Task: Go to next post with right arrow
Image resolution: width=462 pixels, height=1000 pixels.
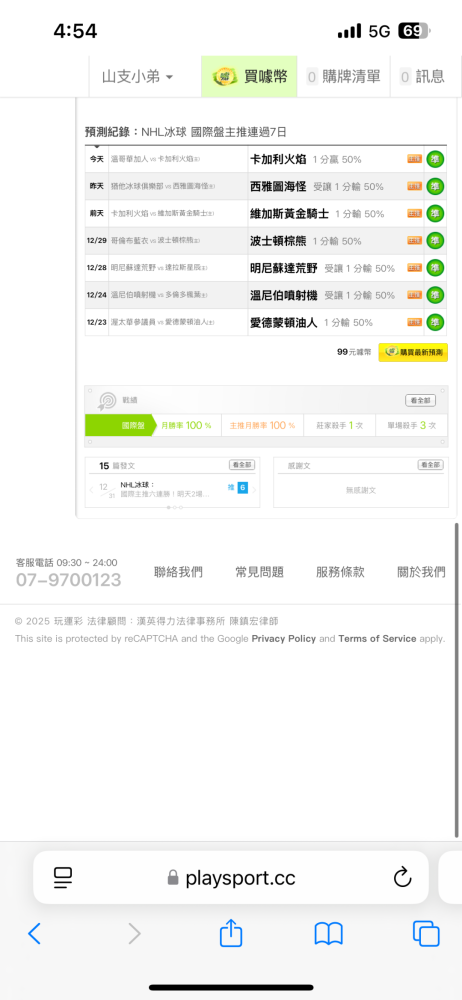Action: pos(254,490)
